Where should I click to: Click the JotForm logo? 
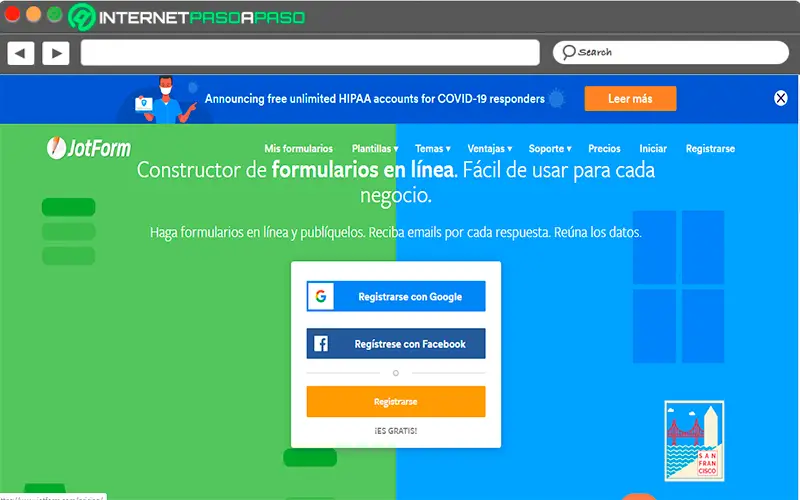coord(89,148)
